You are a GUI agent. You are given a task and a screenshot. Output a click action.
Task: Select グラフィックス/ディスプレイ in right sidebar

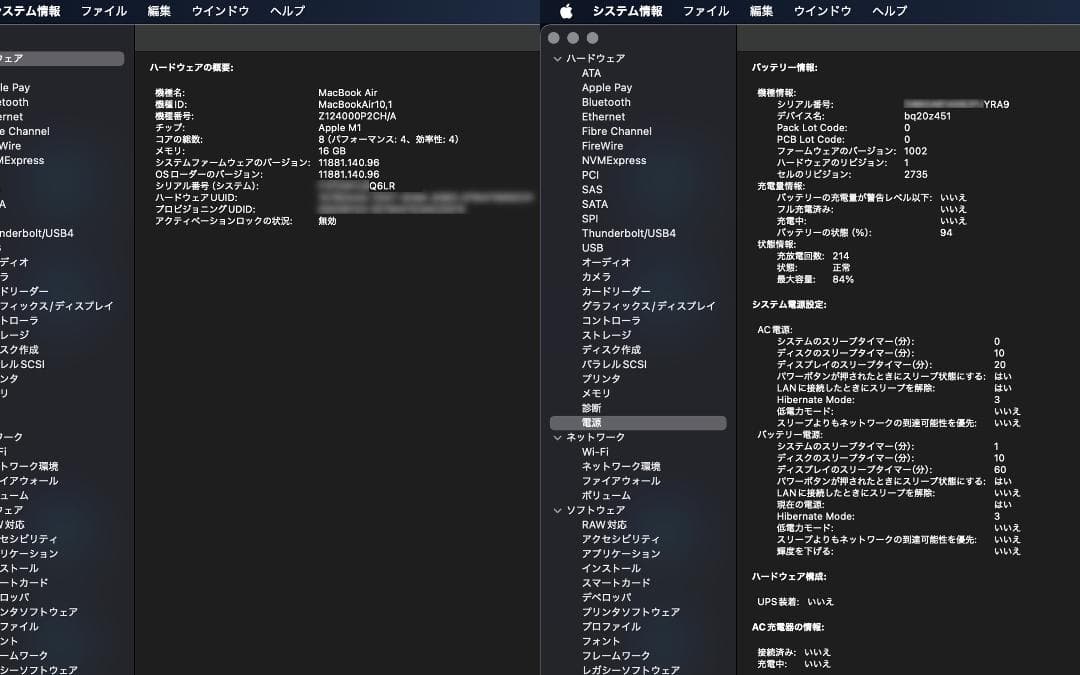(x=648, y=306)
